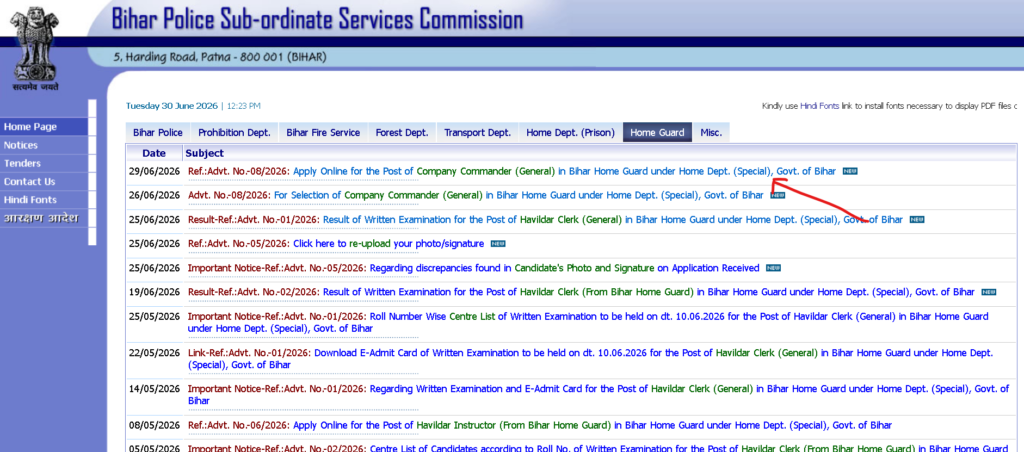Switch to Prohibition Dept. tab
The width and height of the screenshot is (1024, 452).
coord(234,133)
